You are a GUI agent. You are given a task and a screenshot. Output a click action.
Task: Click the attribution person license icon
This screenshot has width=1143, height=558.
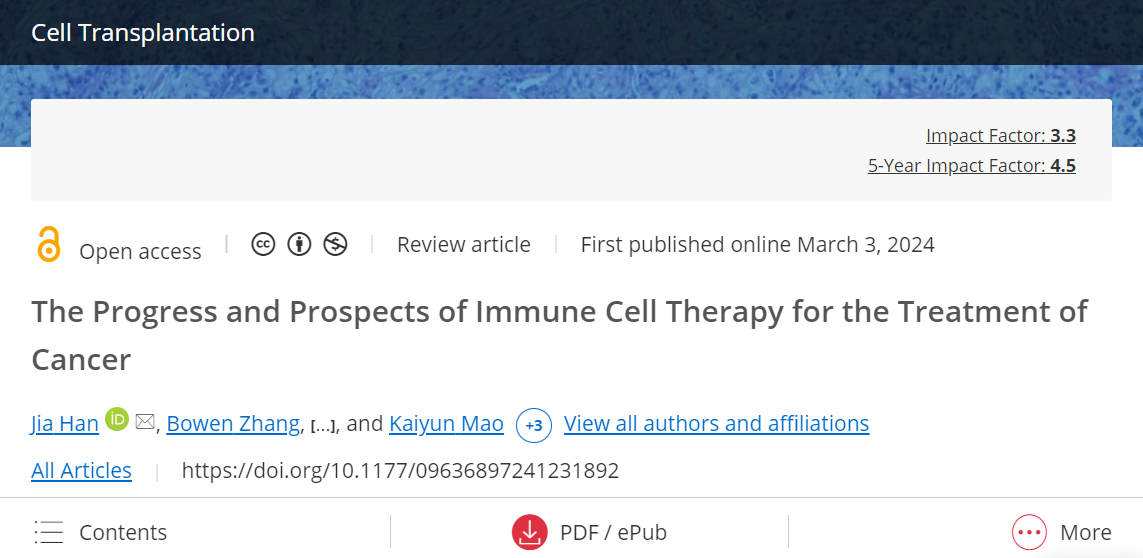(x=299, y=244)
